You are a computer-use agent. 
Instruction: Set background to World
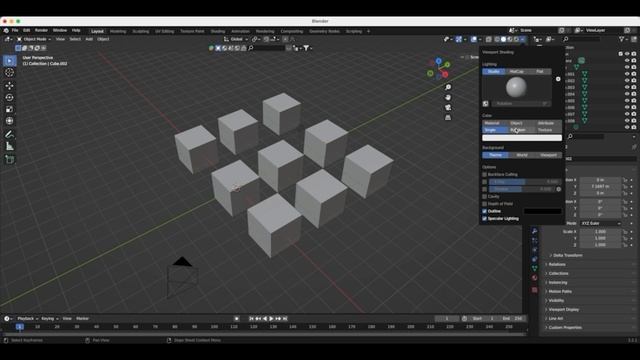(522, 155)
